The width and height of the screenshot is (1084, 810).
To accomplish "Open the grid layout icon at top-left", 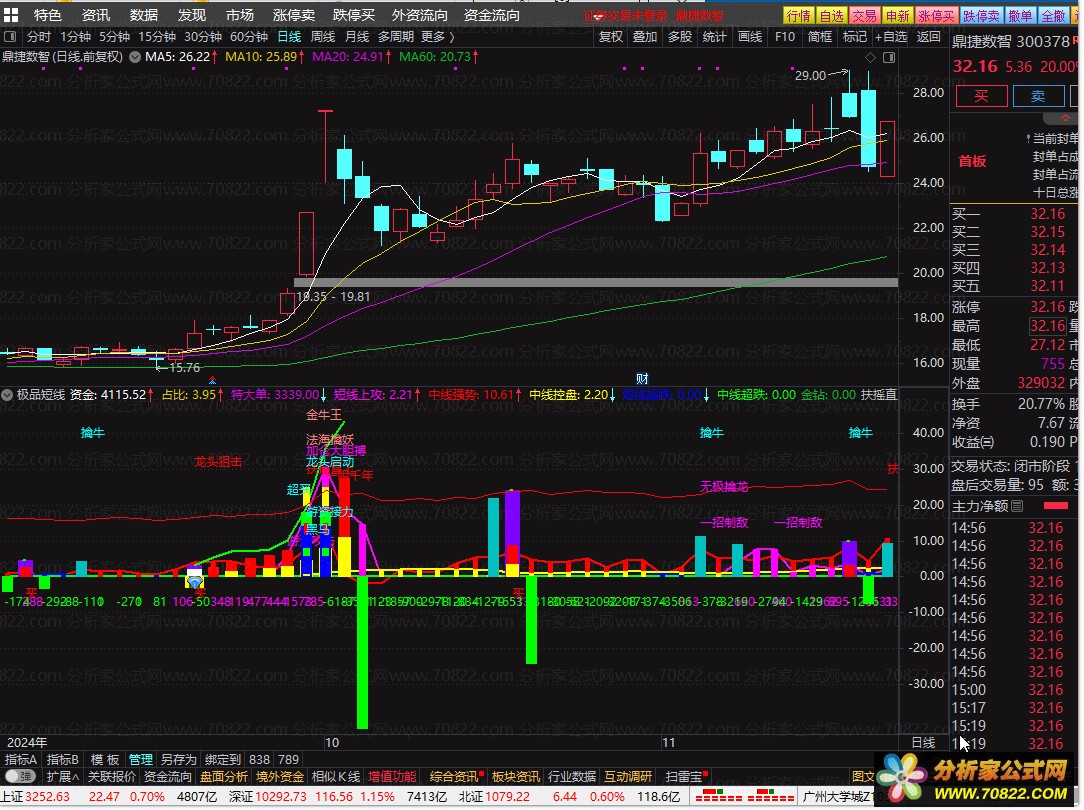I will tap(11, 15).
